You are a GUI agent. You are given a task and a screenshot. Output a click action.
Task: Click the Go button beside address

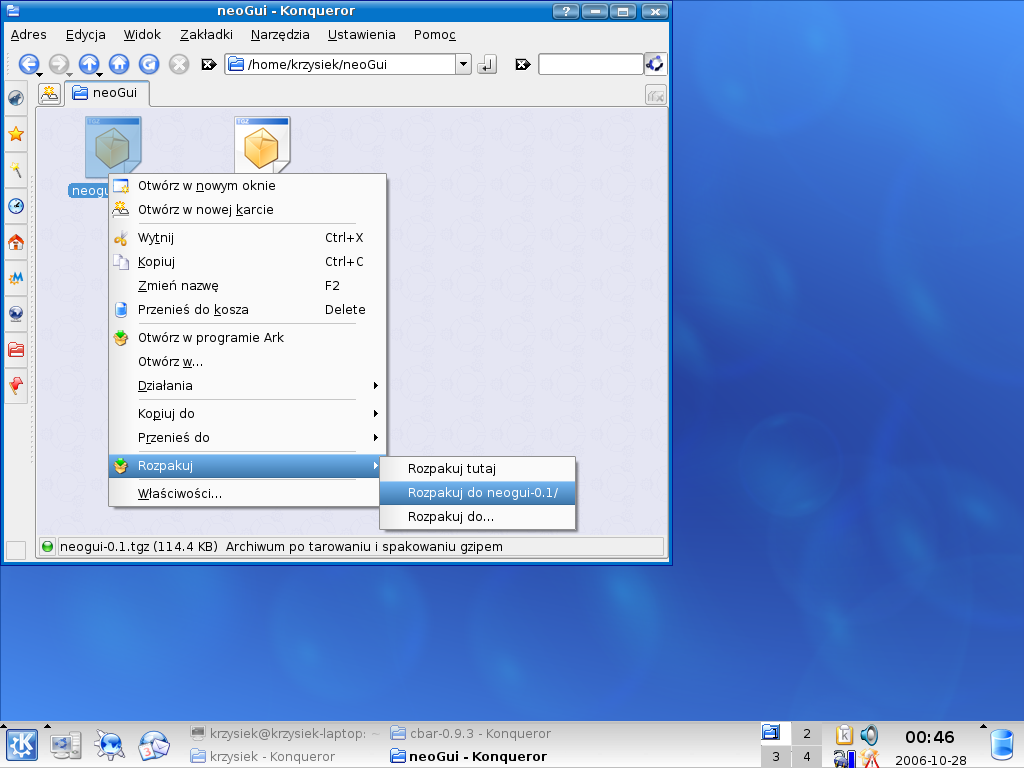(487, 64)
